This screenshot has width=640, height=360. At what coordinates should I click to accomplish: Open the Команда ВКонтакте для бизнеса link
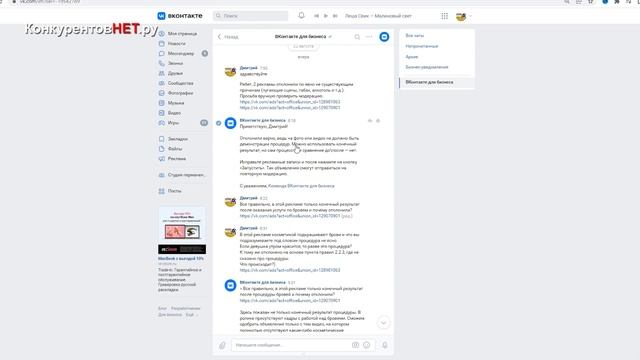pos(301,186)
